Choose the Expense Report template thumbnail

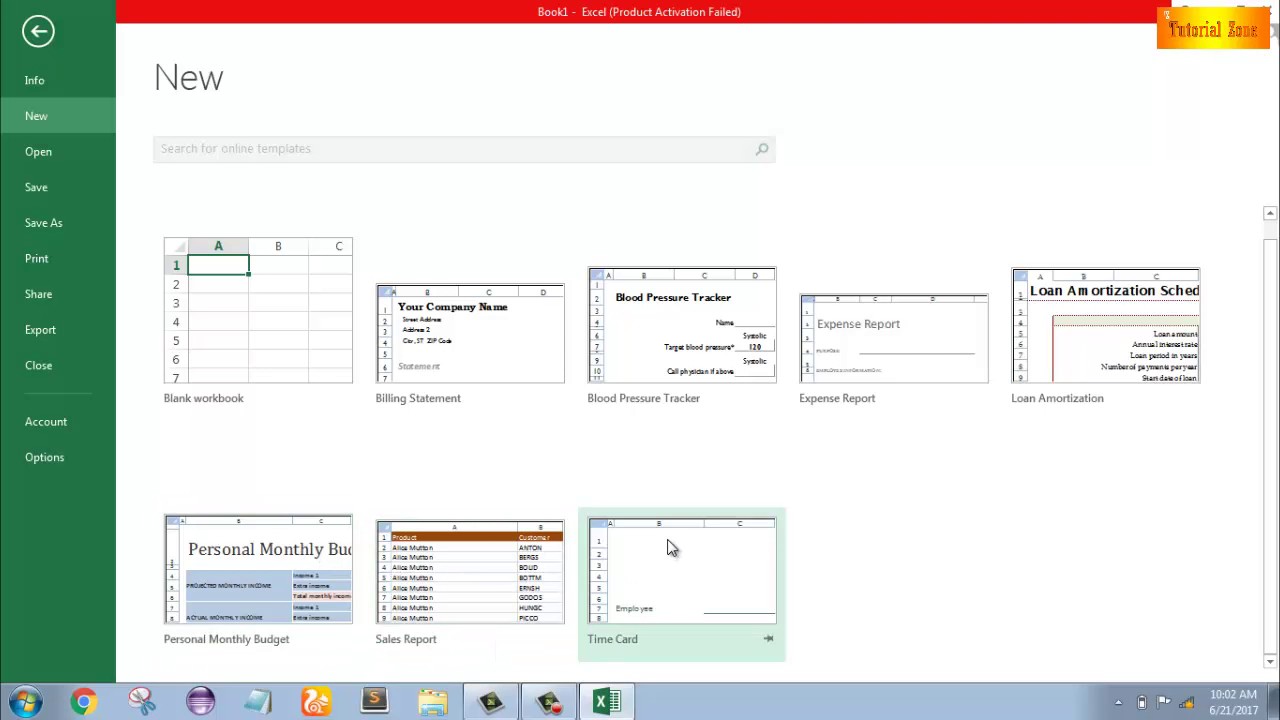pos(894,338)
